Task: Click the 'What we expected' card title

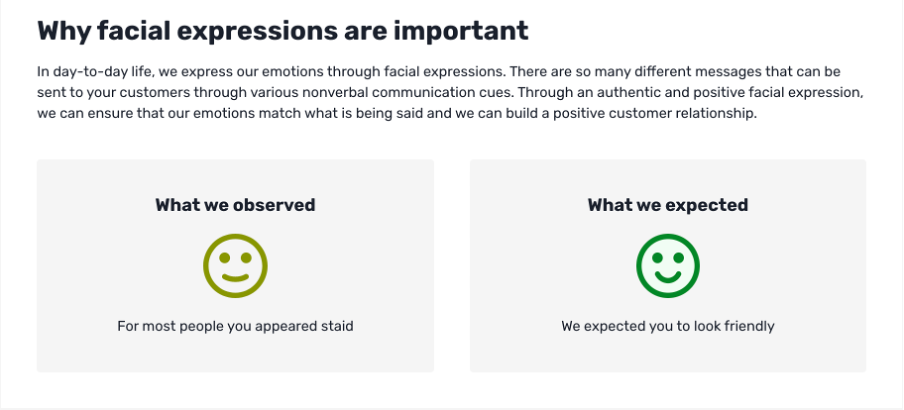Action: (668, 205)
